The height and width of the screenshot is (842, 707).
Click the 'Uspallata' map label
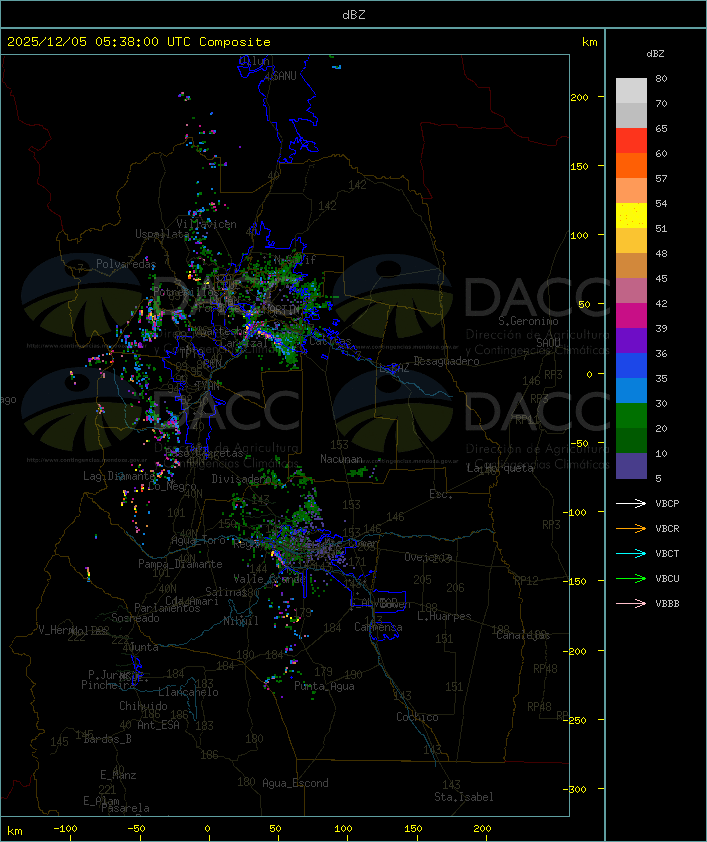(162, 234)
